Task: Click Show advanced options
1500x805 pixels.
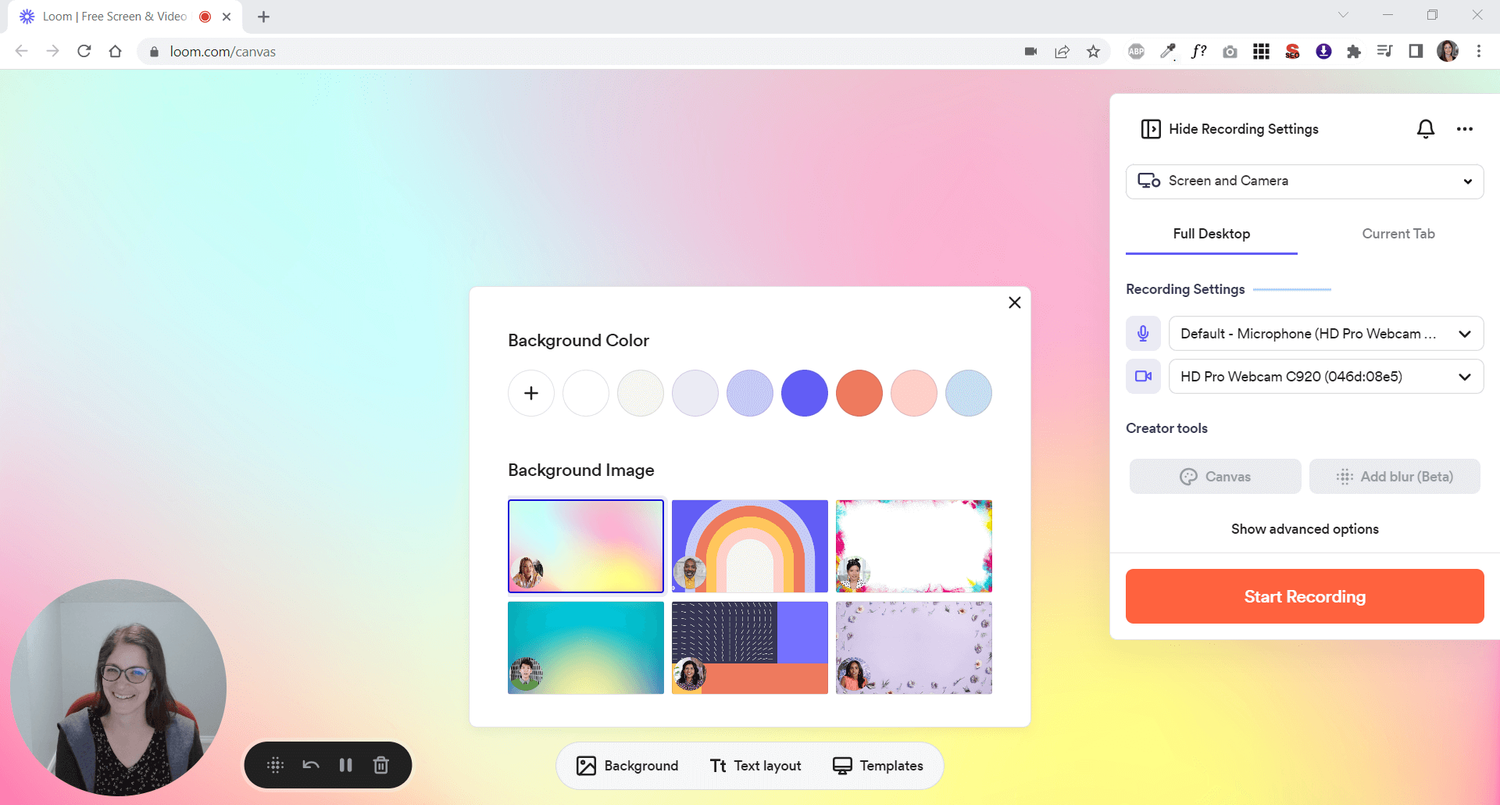Action: tap(1304, 529)
